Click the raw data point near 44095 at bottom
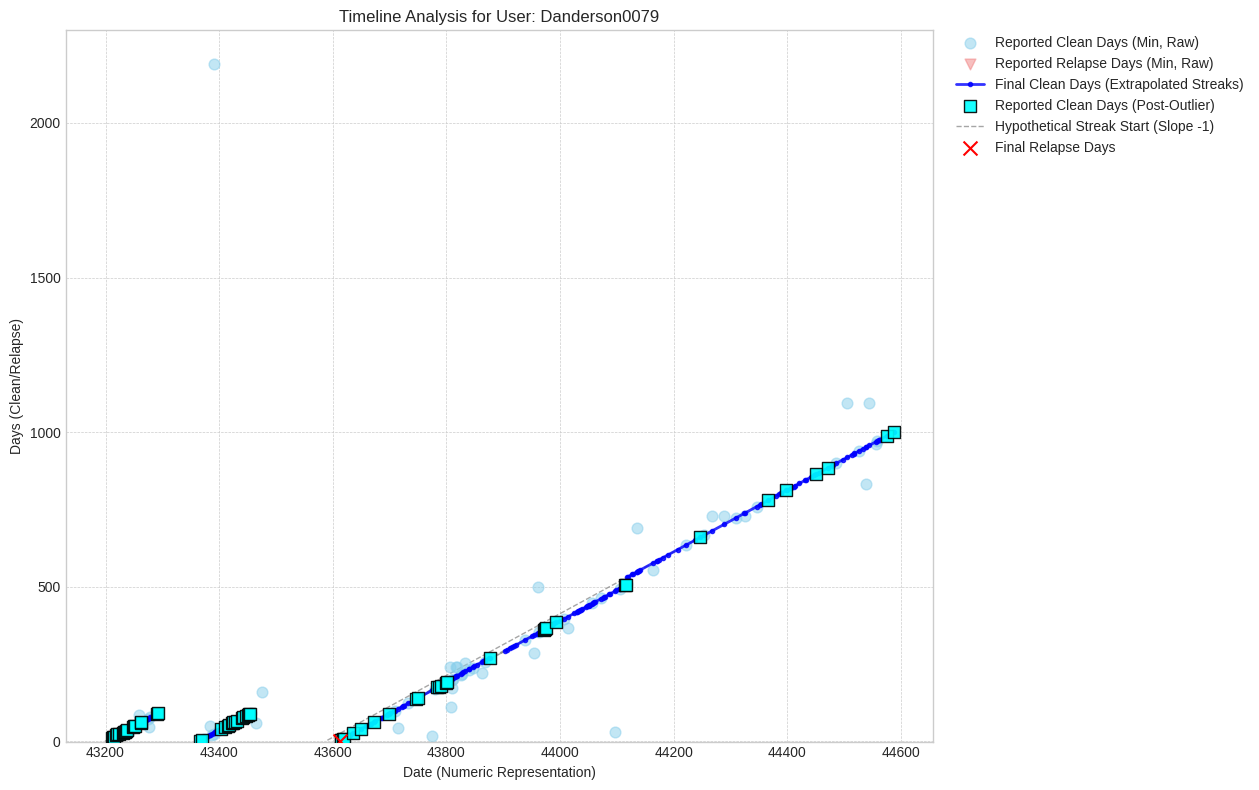Image resolution: width=1259 pixels, height=790 pixels. [615, 732]
